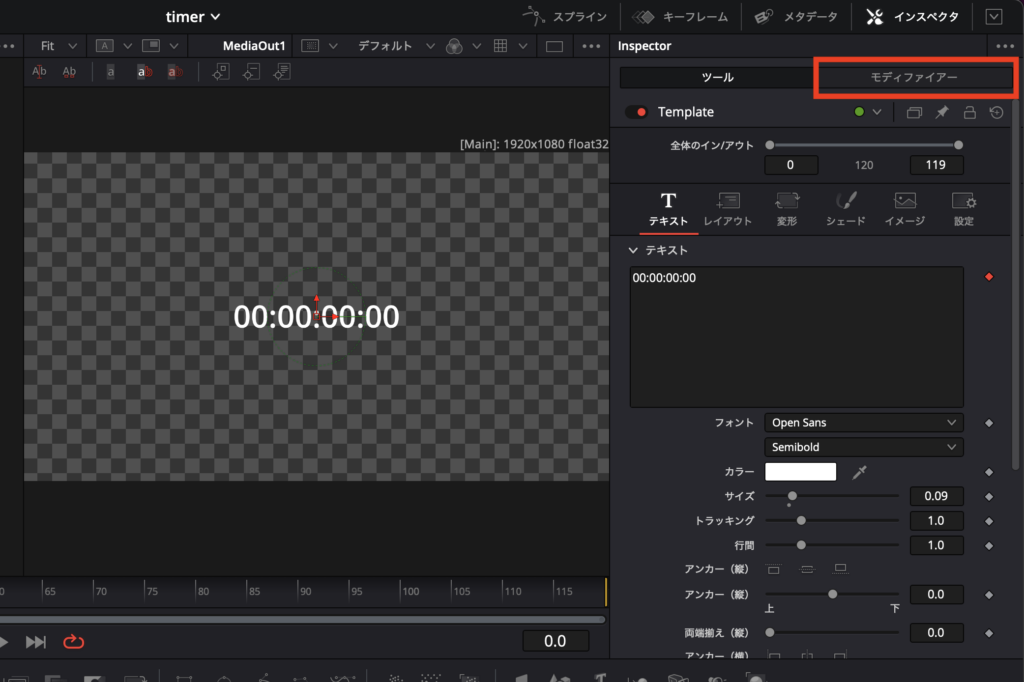Image resolution: width=1024 pixels, height=682 pixels.
Task: Open the timer composition title menu
Action: coord(193,17)
